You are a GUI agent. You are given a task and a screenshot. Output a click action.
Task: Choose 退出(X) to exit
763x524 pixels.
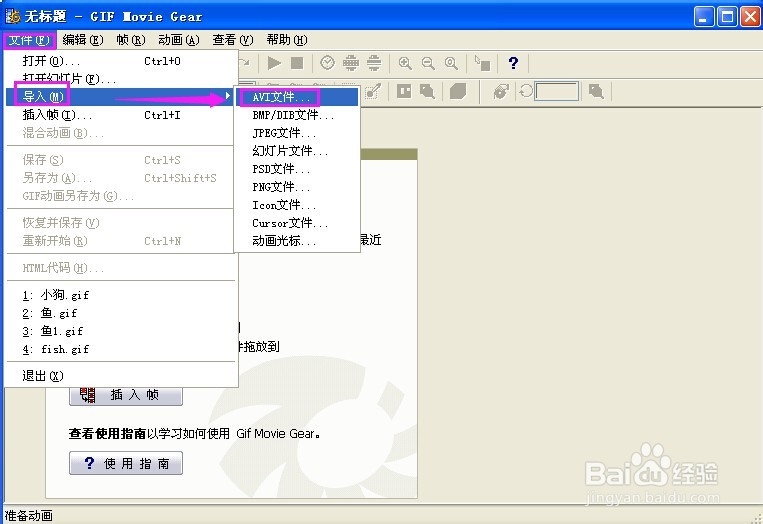[x=121, y=376]
